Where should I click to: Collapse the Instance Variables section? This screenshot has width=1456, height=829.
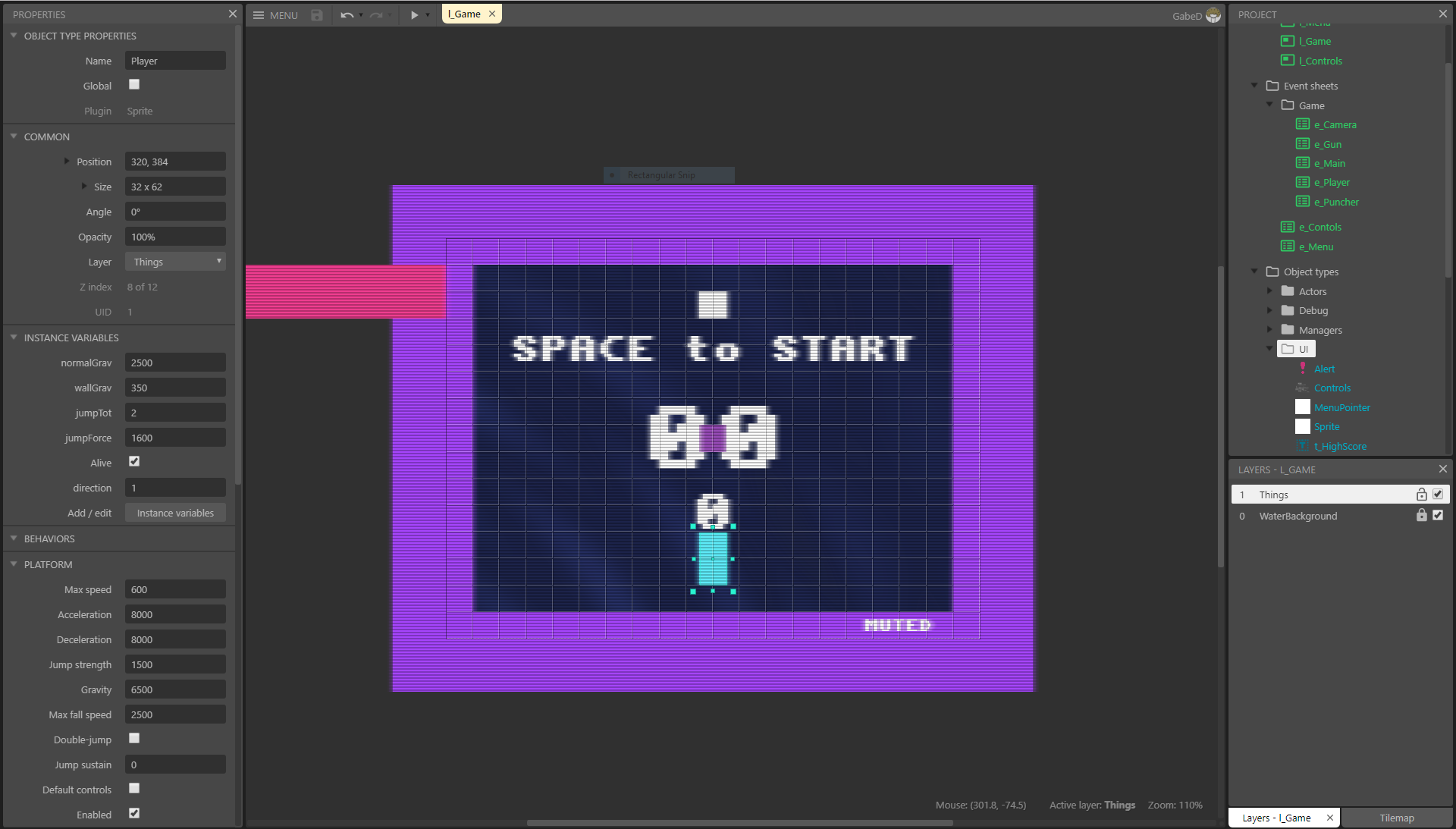14,338
